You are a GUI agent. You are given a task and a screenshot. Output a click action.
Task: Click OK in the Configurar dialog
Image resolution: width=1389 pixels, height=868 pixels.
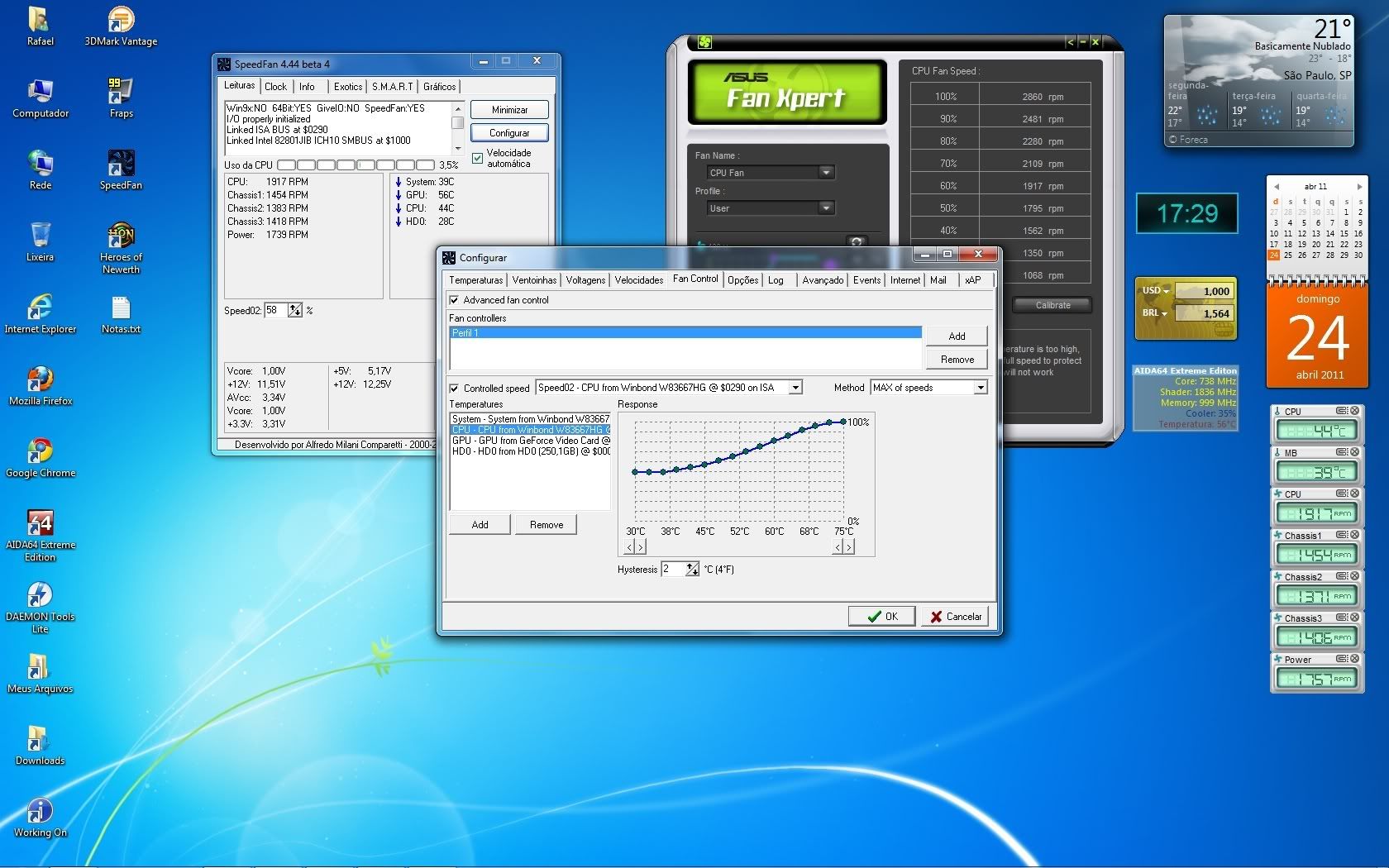[882, 616]
